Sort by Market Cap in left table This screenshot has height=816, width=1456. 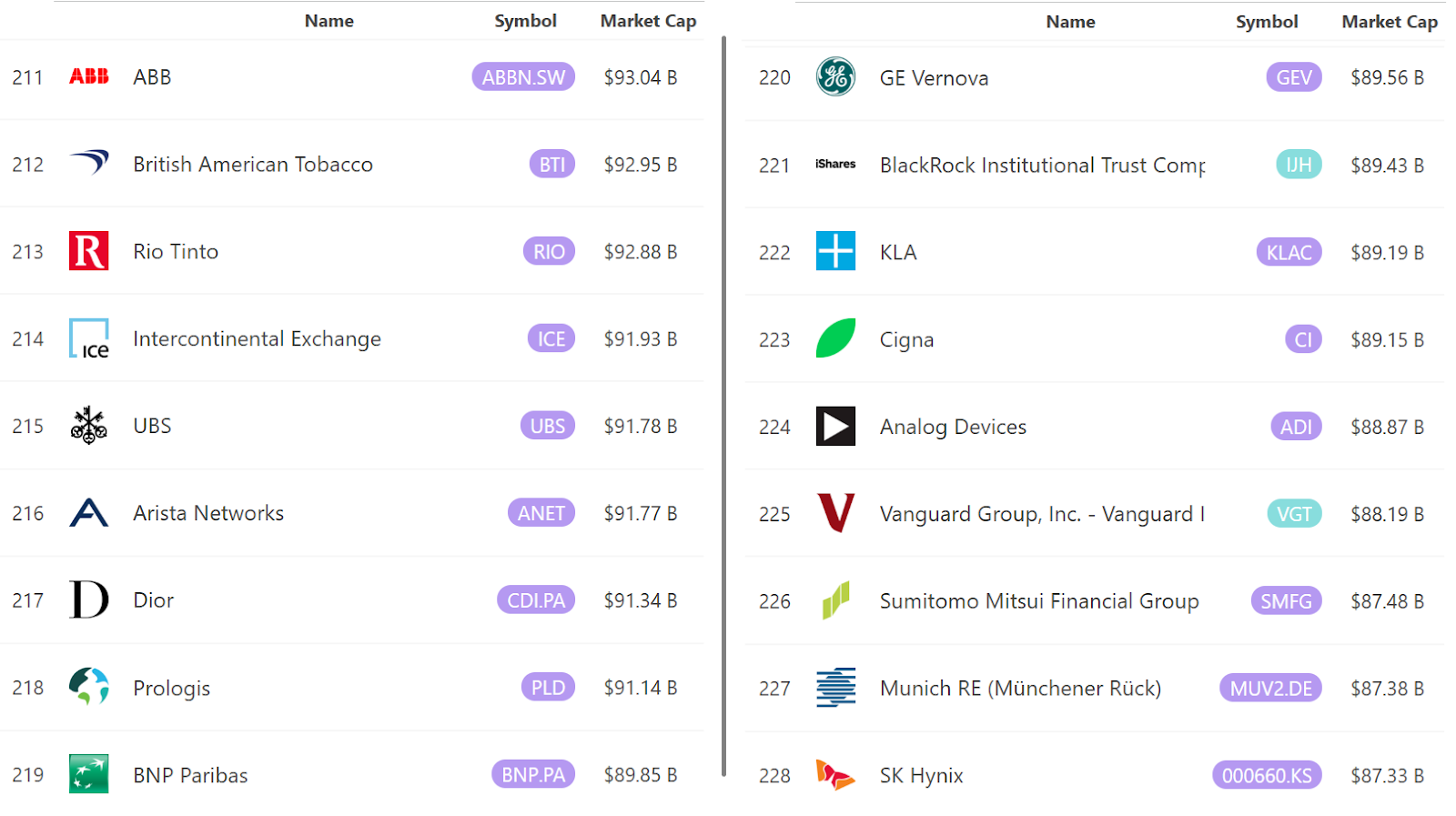[648, 21]
